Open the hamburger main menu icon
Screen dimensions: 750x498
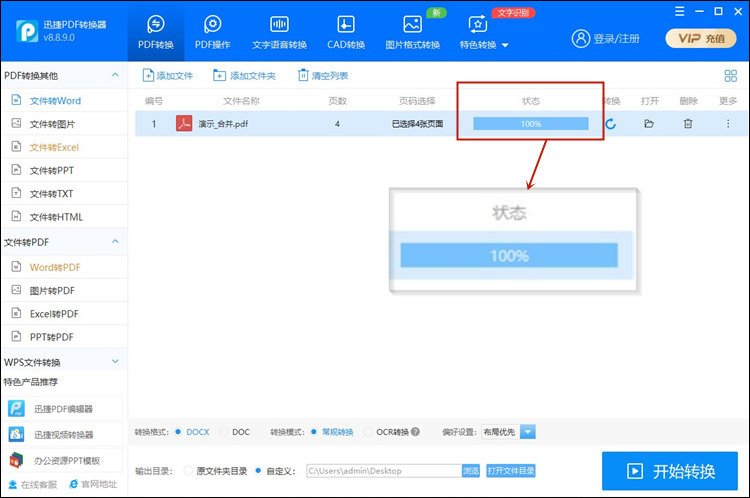[679, 11]
